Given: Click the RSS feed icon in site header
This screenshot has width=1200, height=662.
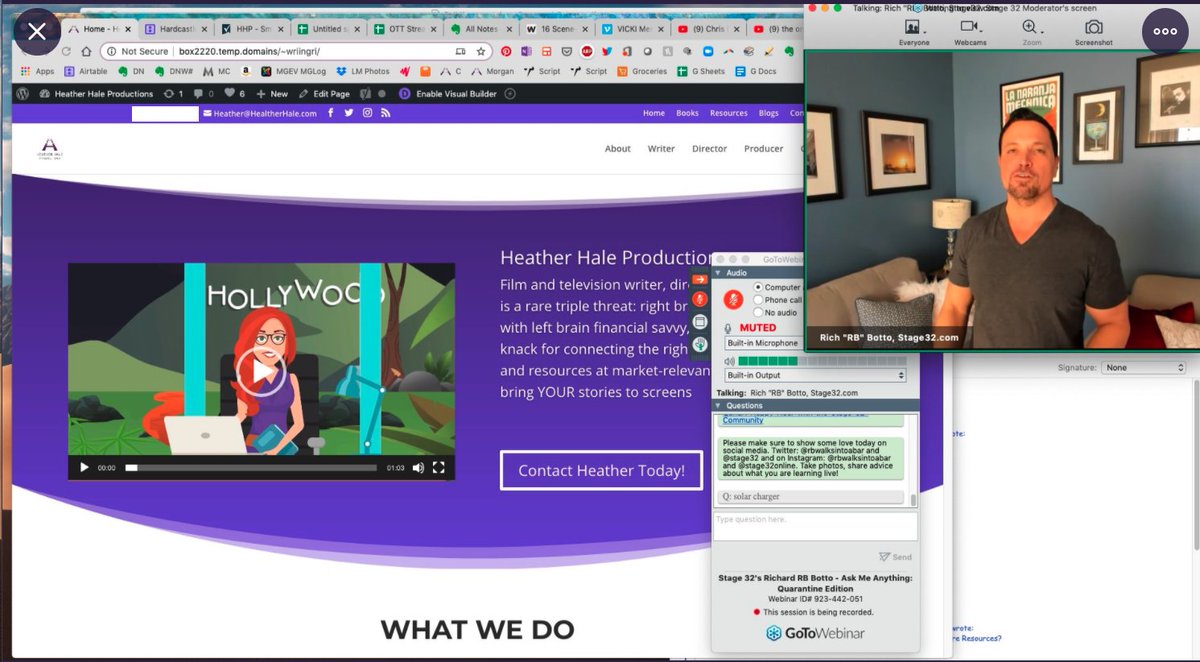Looking at the screenshot, I should pos(385,113).
